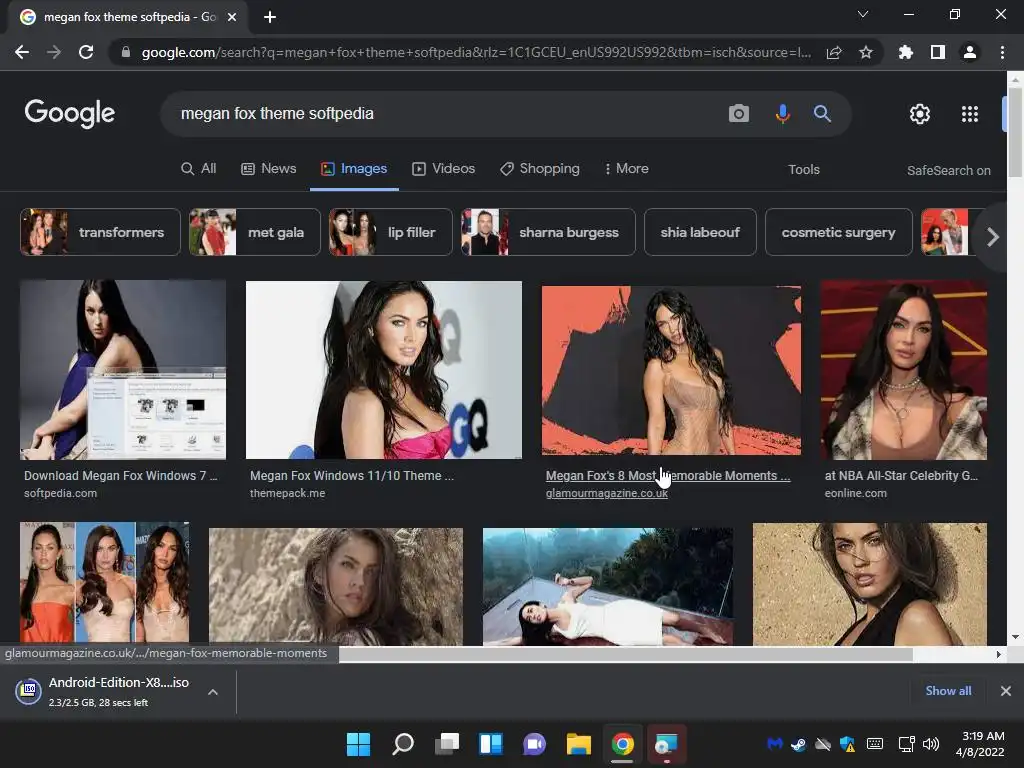Open new browser tab

270,17
